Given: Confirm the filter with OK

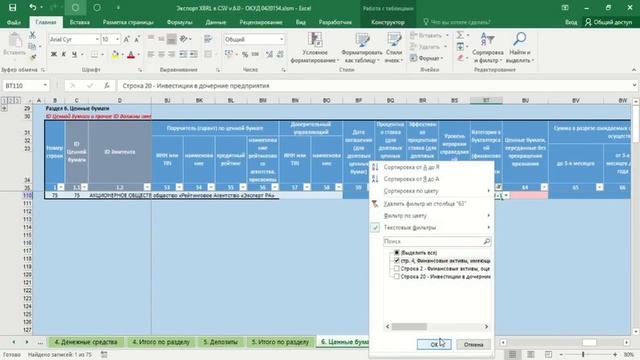Looking at the screenshot, I should pyautogui.click(x=434, y=344).
